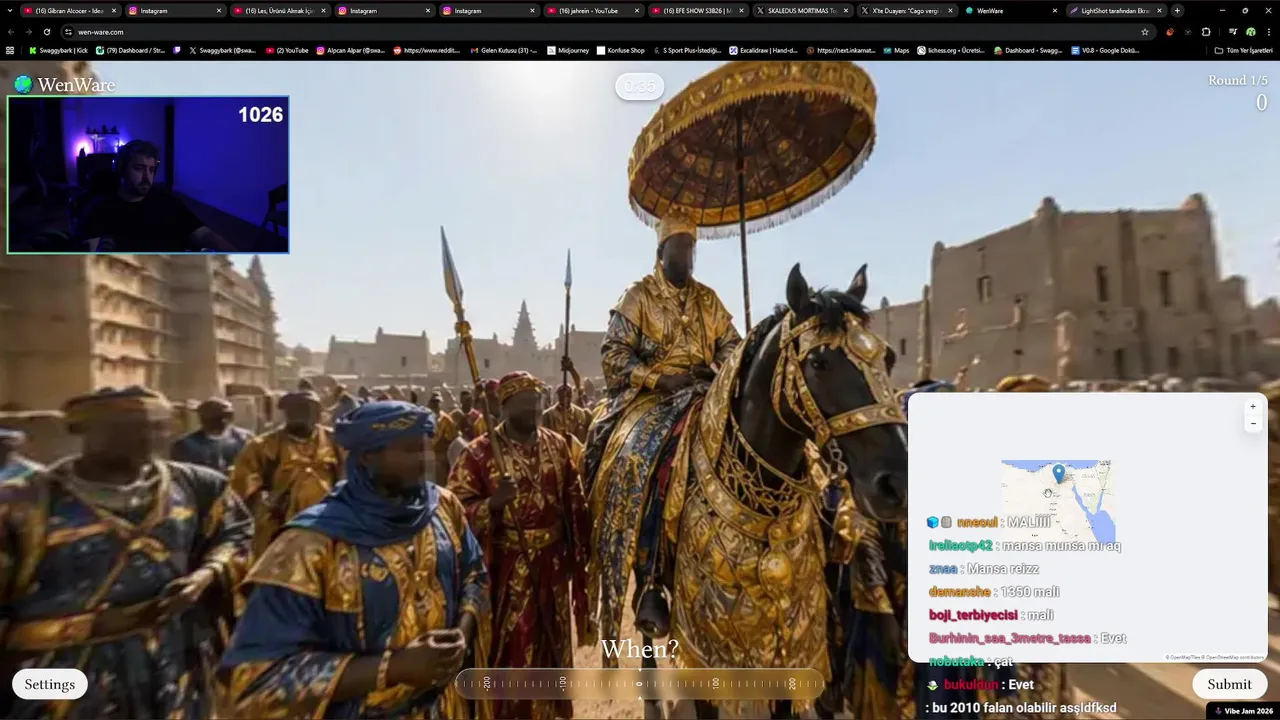Image resolution: width=1280 pixels, height=720 pixels.
Task: Open Alpcan Alpar Instagram bookmark
Action: click(350, 50)
